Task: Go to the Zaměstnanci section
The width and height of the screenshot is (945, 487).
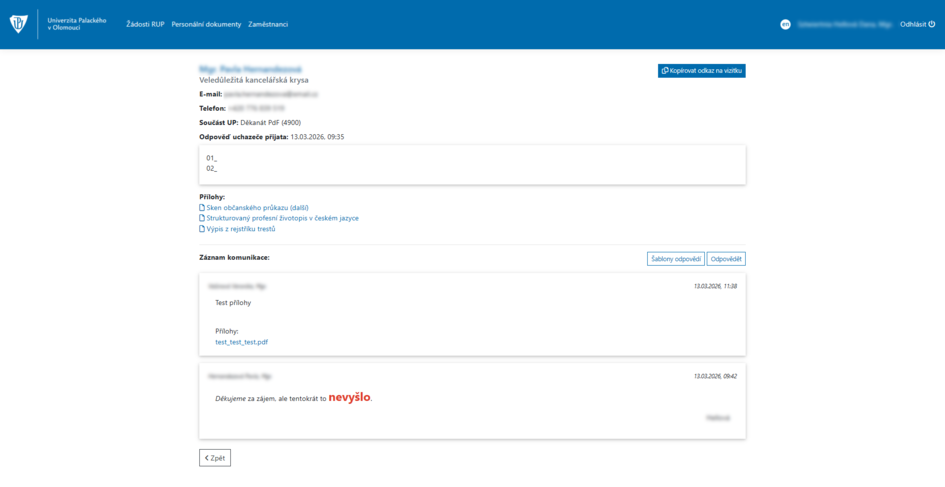Action: pos(268,25)
